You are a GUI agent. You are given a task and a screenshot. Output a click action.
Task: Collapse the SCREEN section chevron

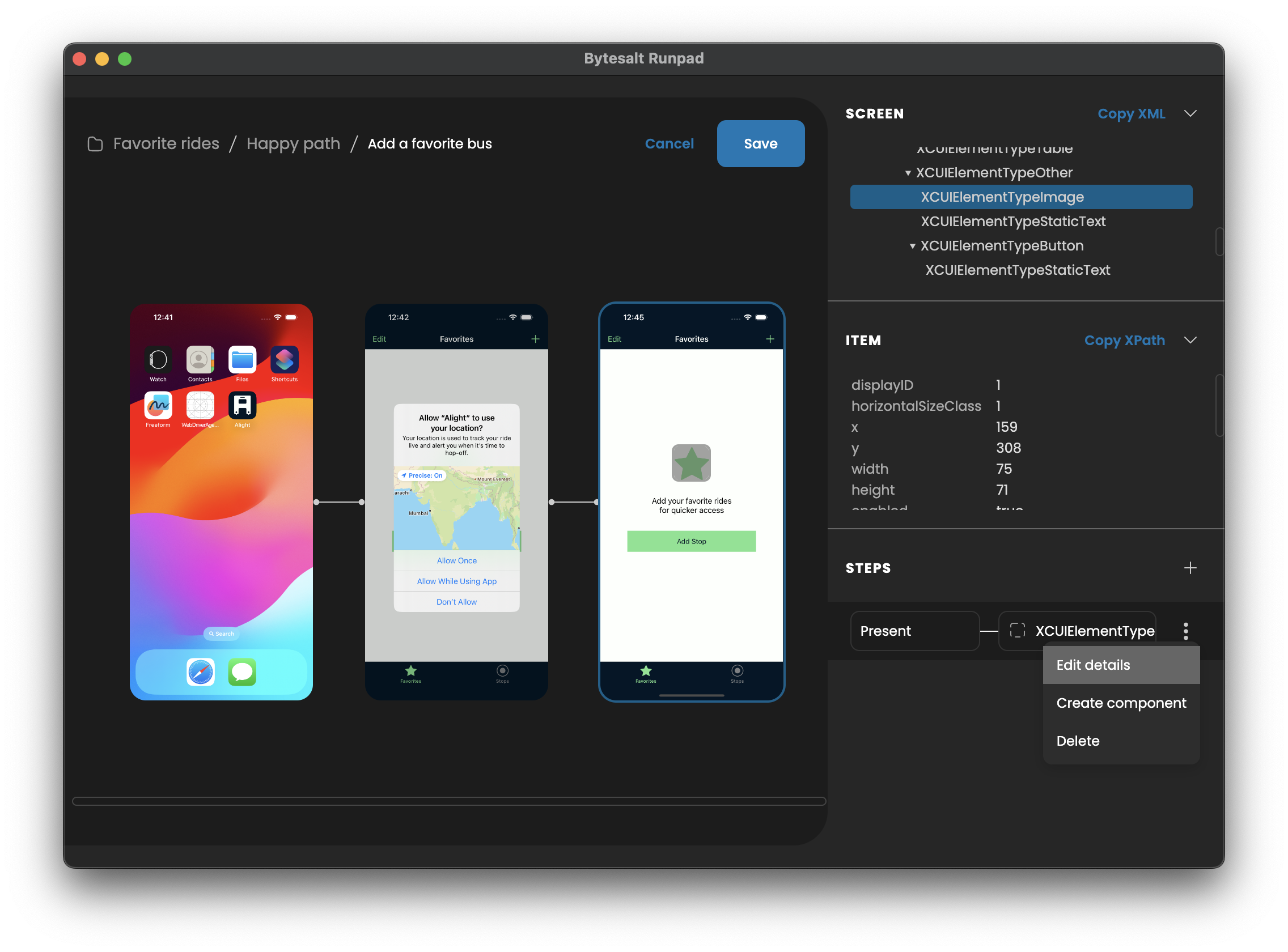(x=1190, y=113)
